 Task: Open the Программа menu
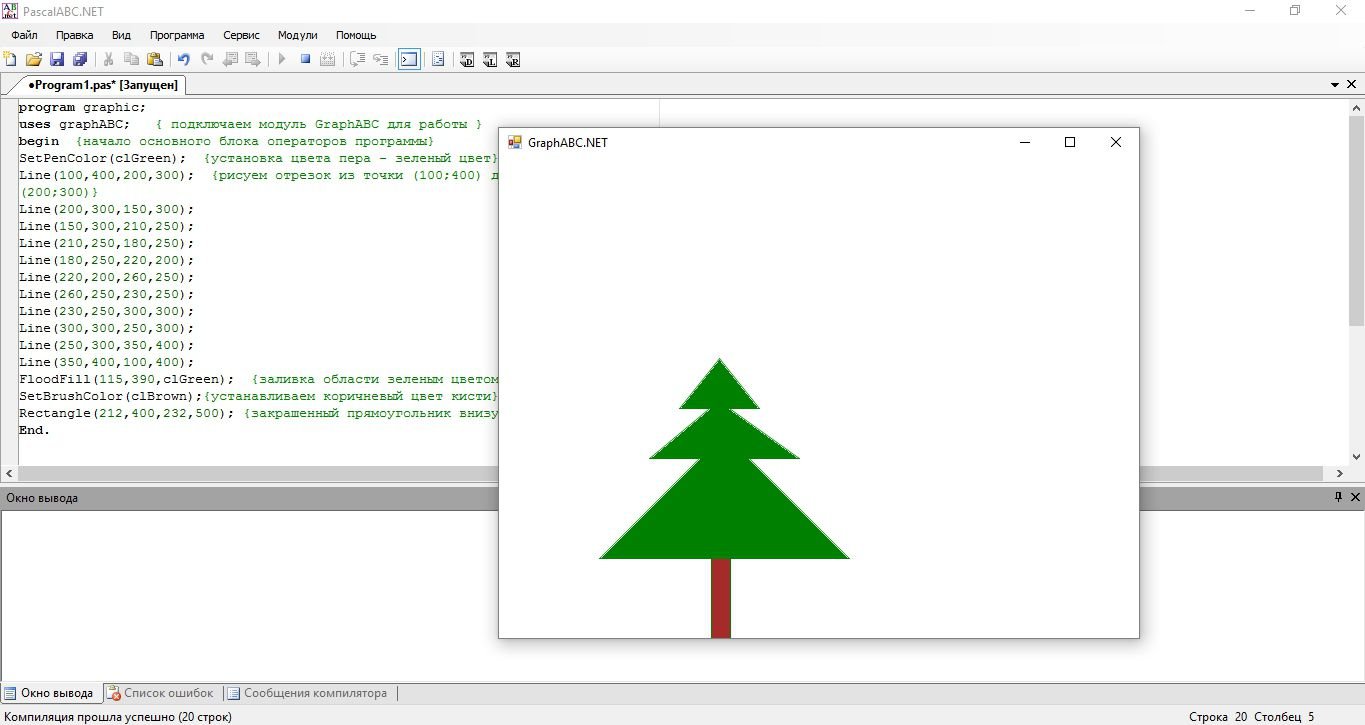click(x=177, y=35)
